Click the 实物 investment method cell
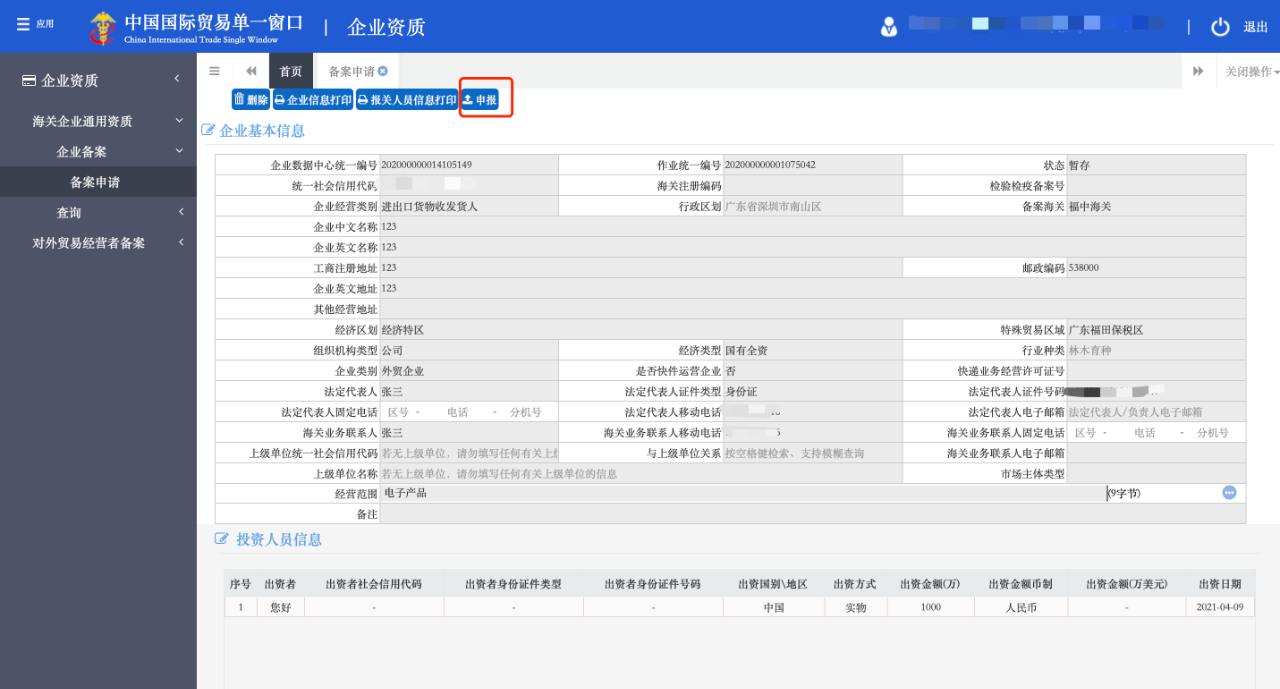Screen dimensions: 1280x689 click(x=856, y=607)
